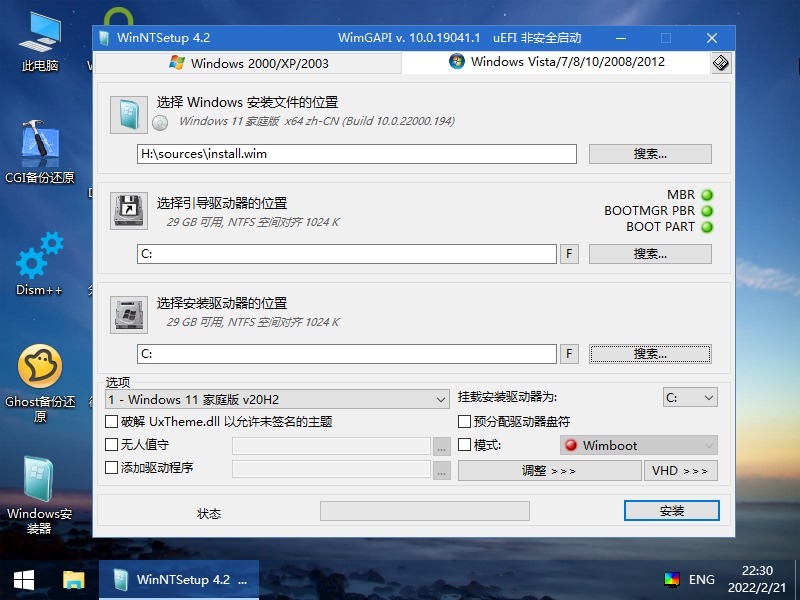The image size is (800, 600).
Task: Open the mount drive letter C: dropdown
Action: coord(690,398)
